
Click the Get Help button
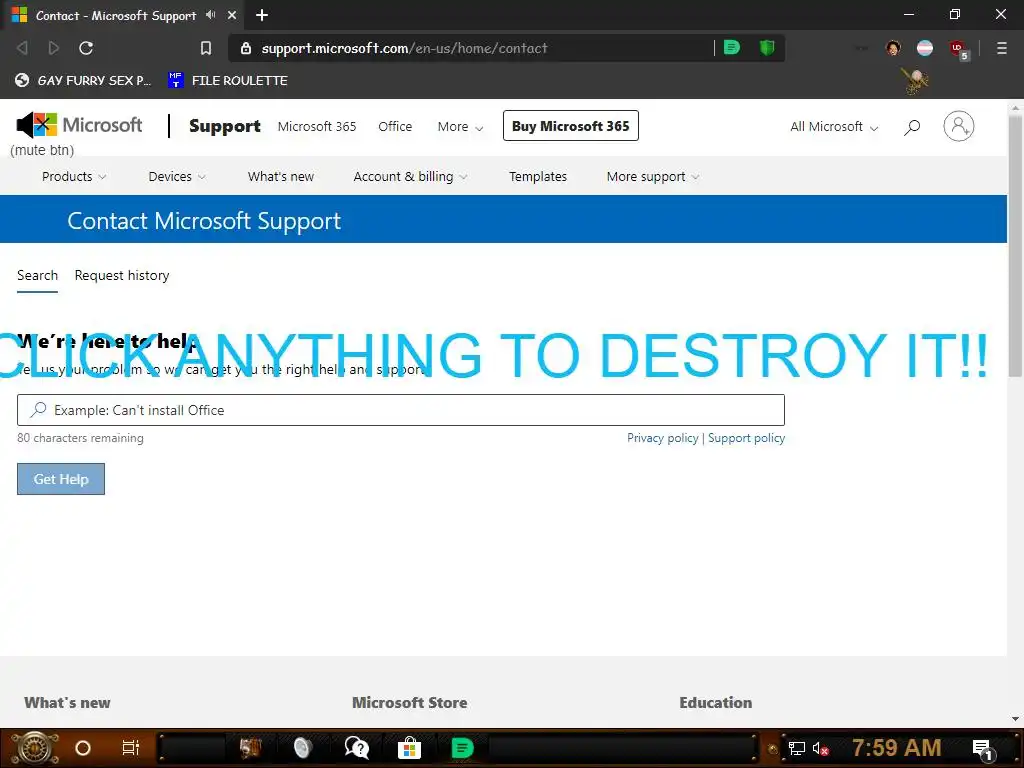pyautogui.click(x=61, y=479)
